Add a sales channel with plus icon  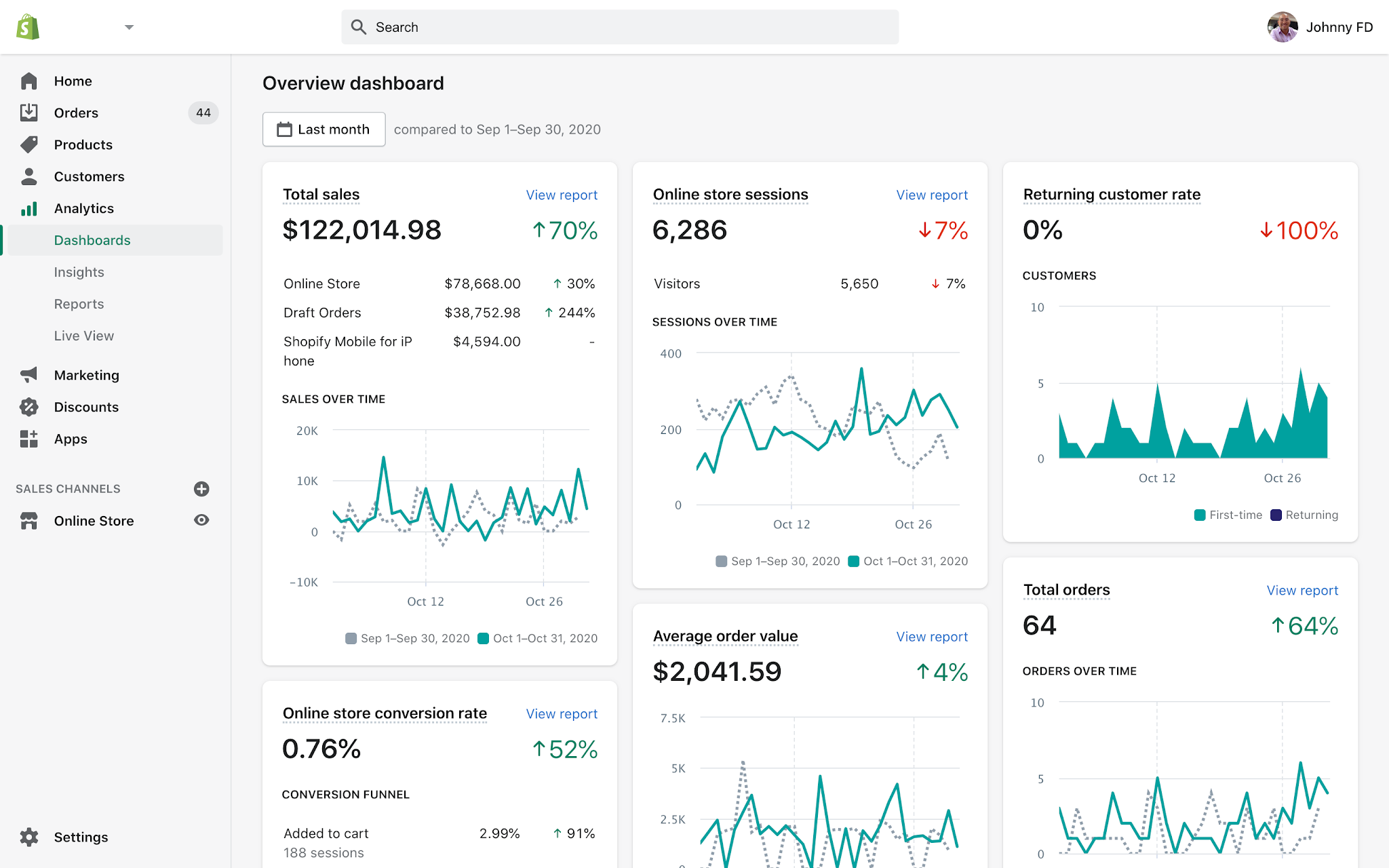[x=201, y=489]
